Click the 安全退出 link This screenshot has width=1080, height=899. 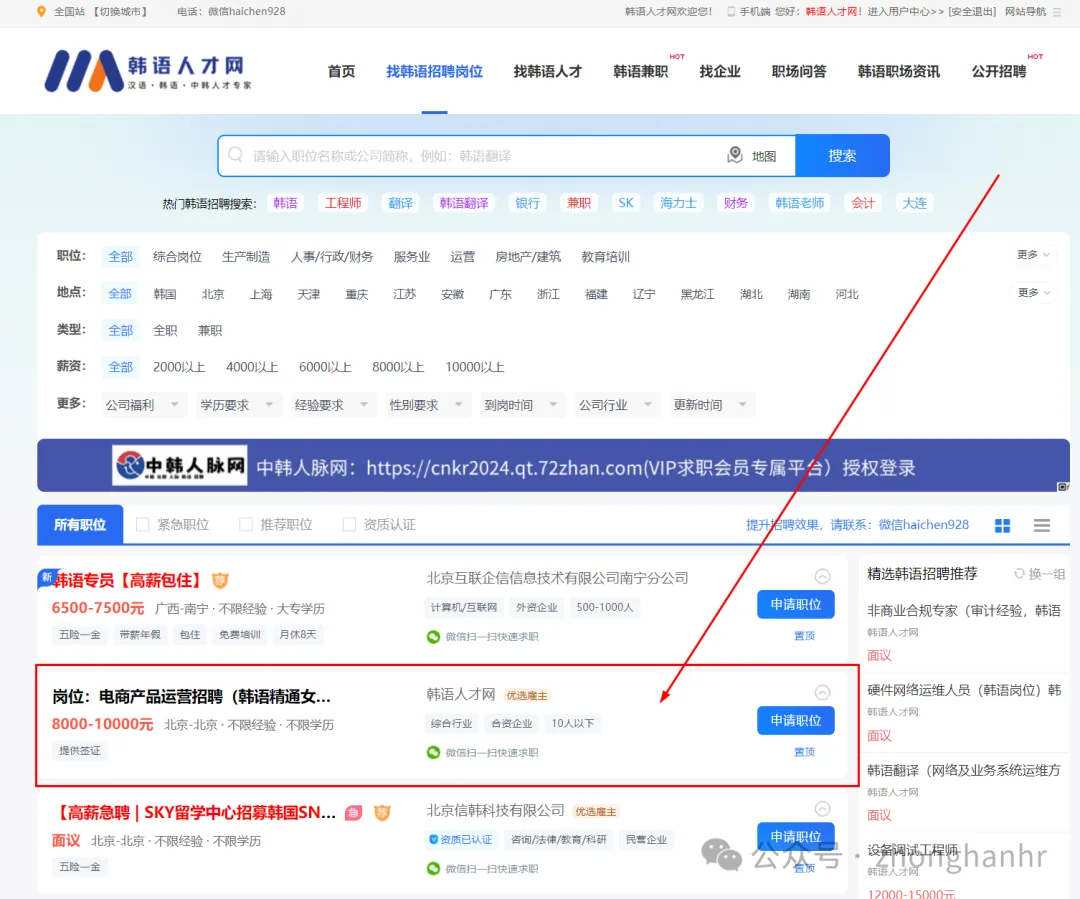(972, 12)
